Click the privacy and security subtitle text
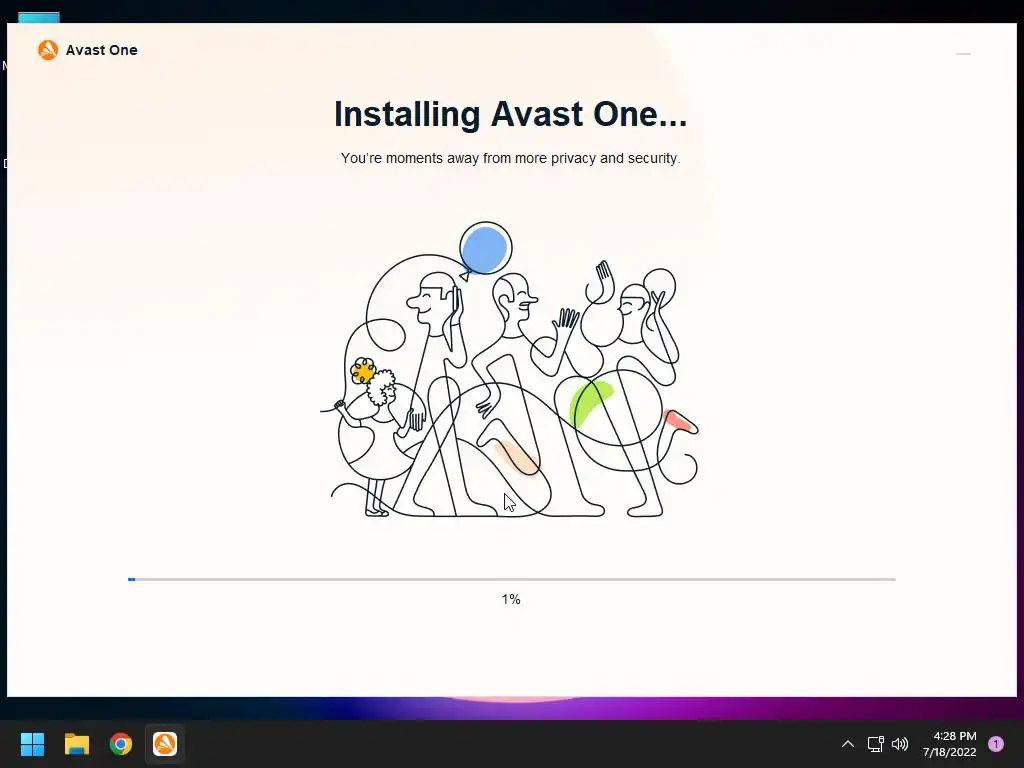 point(511,158)
